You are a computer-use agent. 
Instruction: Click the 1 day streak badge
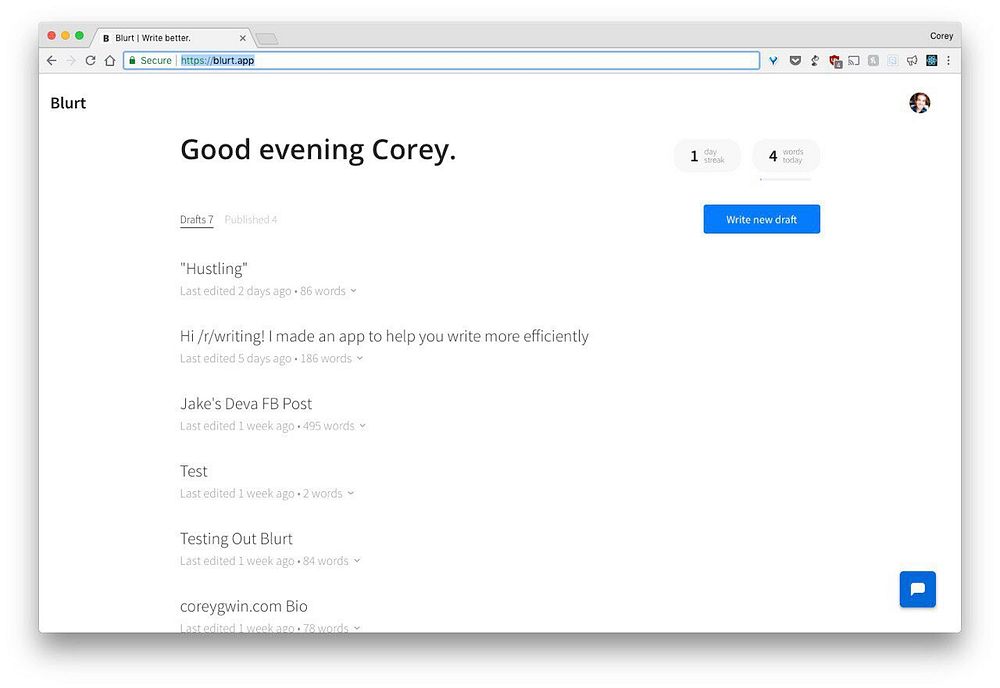pos(707,156)
